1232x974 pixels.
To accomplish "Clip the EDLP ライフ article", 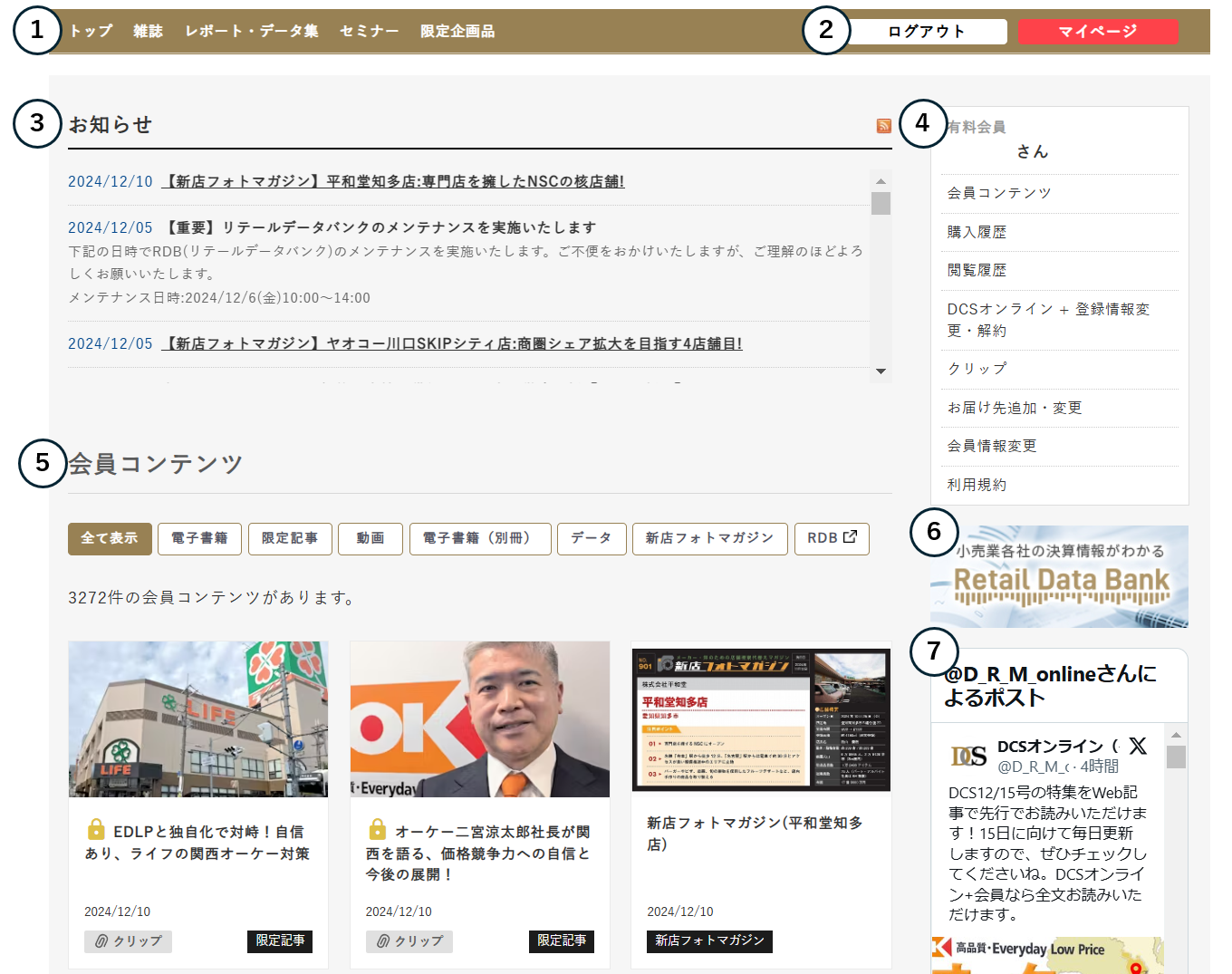I will point(128,941).
